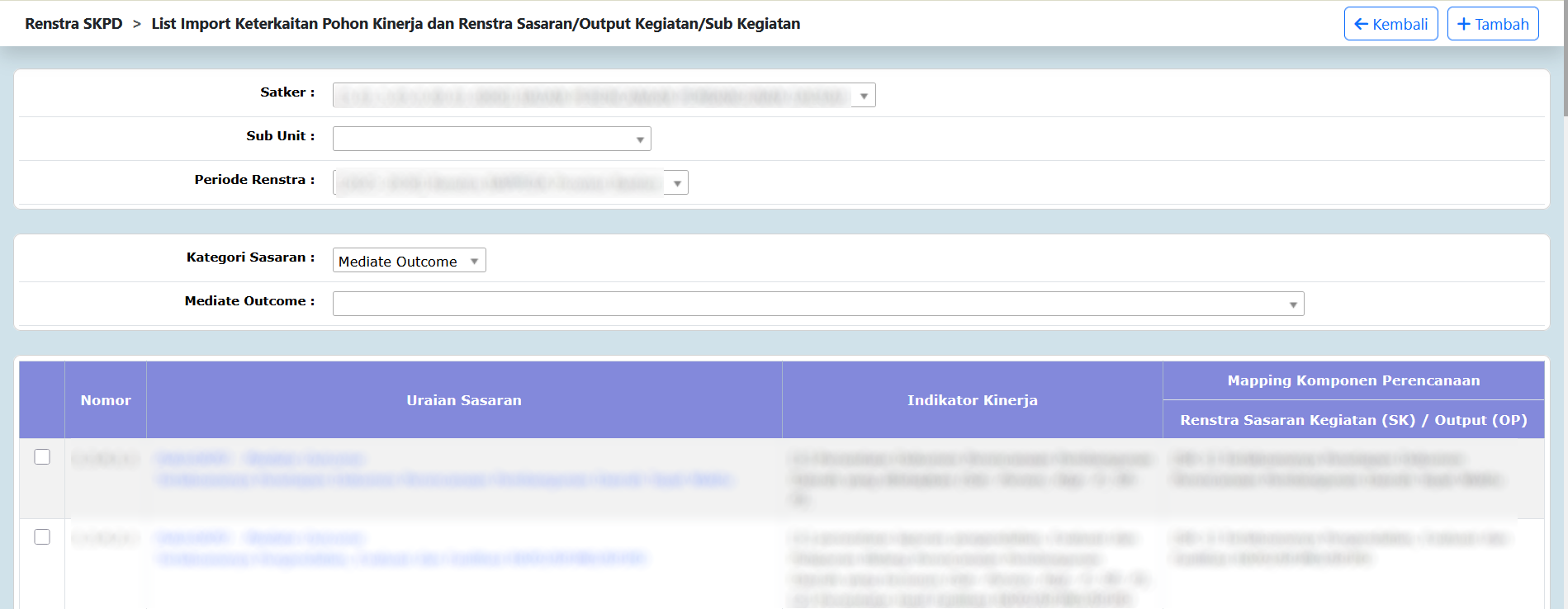Viewport: 1568px width, 609px height.
Task: Click the Tambah add button
Action: [1493, 24]
